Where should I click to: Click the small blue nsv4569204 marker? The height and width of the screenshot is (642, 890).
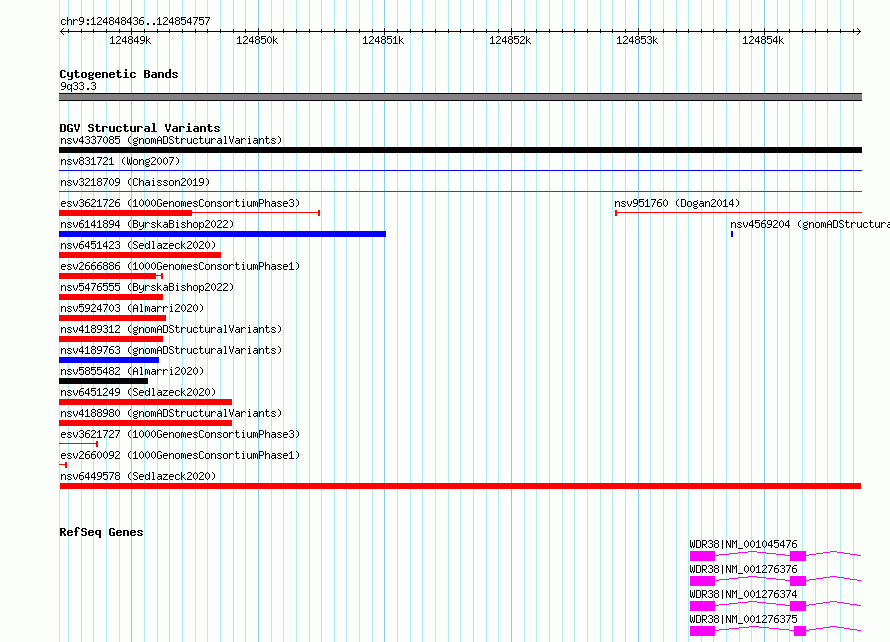pos(732,234)
